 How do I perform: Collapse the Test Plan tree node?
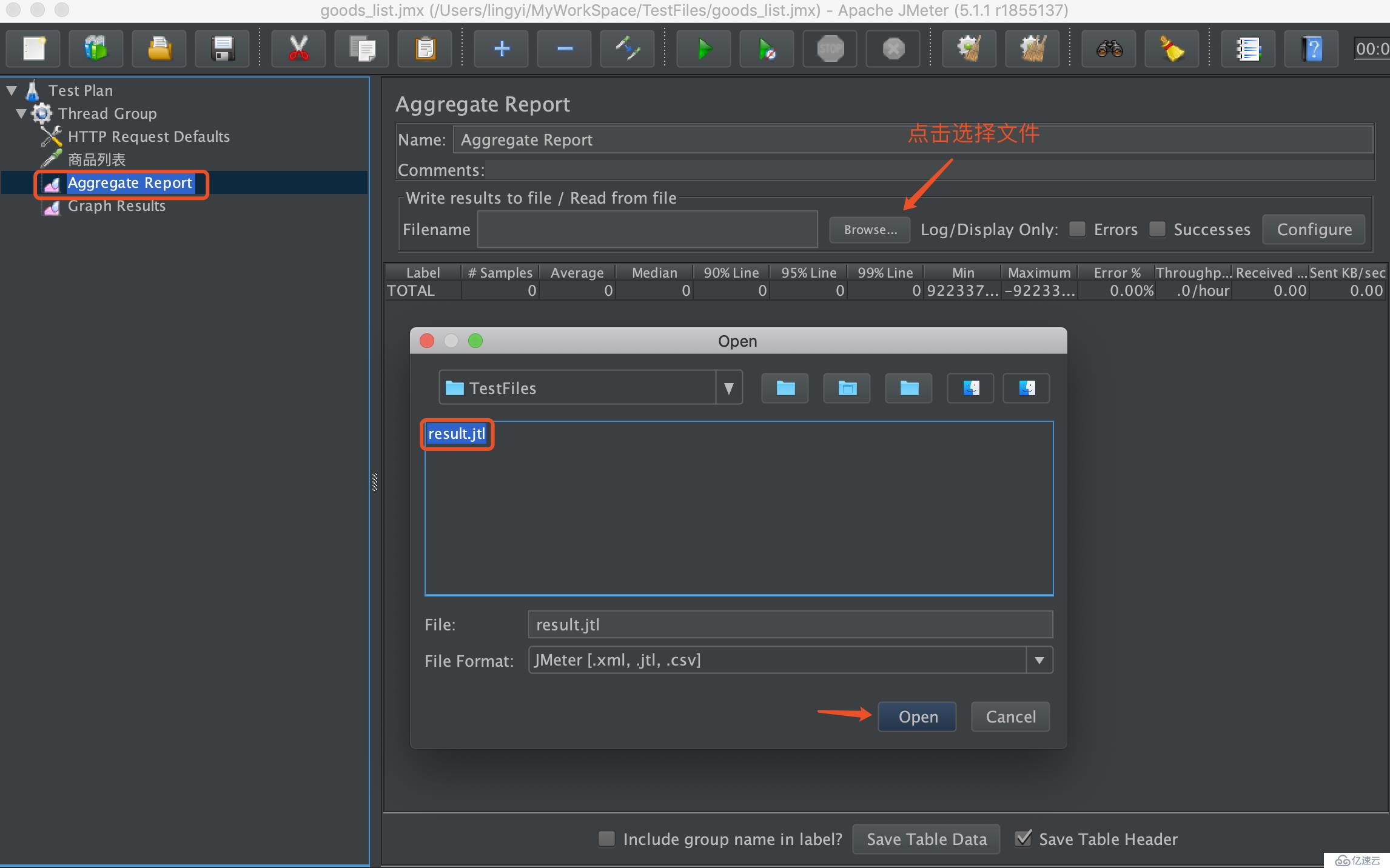(x=12, y=91)
